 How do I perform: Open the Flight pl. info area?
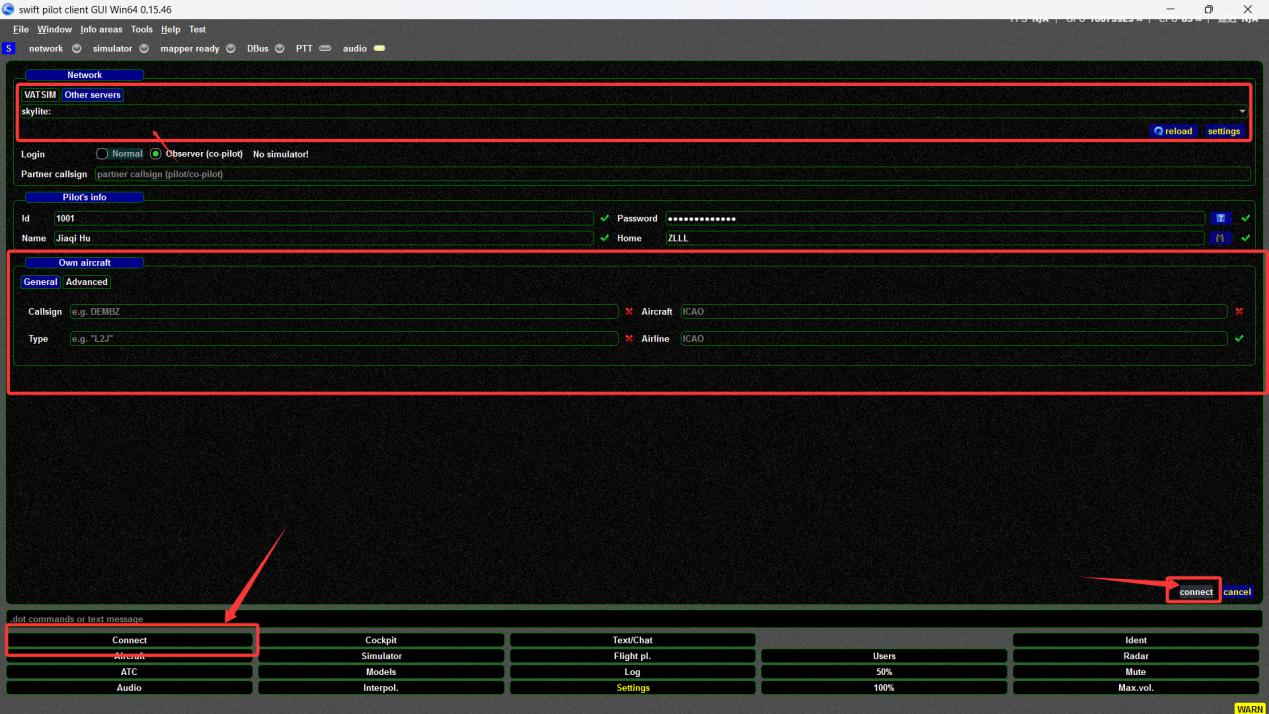click(632, 656)
